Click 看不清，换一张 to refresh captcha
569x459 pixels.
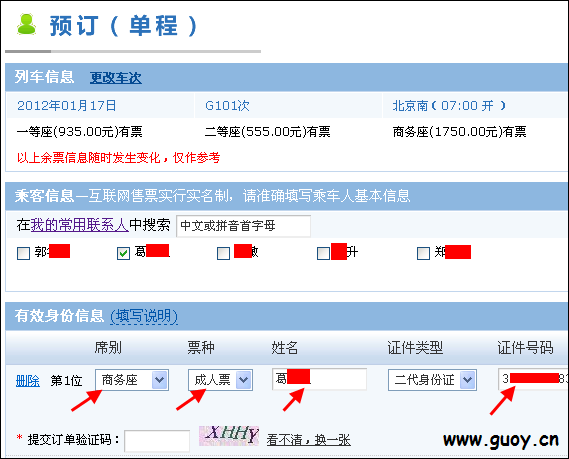click(308, 440)
